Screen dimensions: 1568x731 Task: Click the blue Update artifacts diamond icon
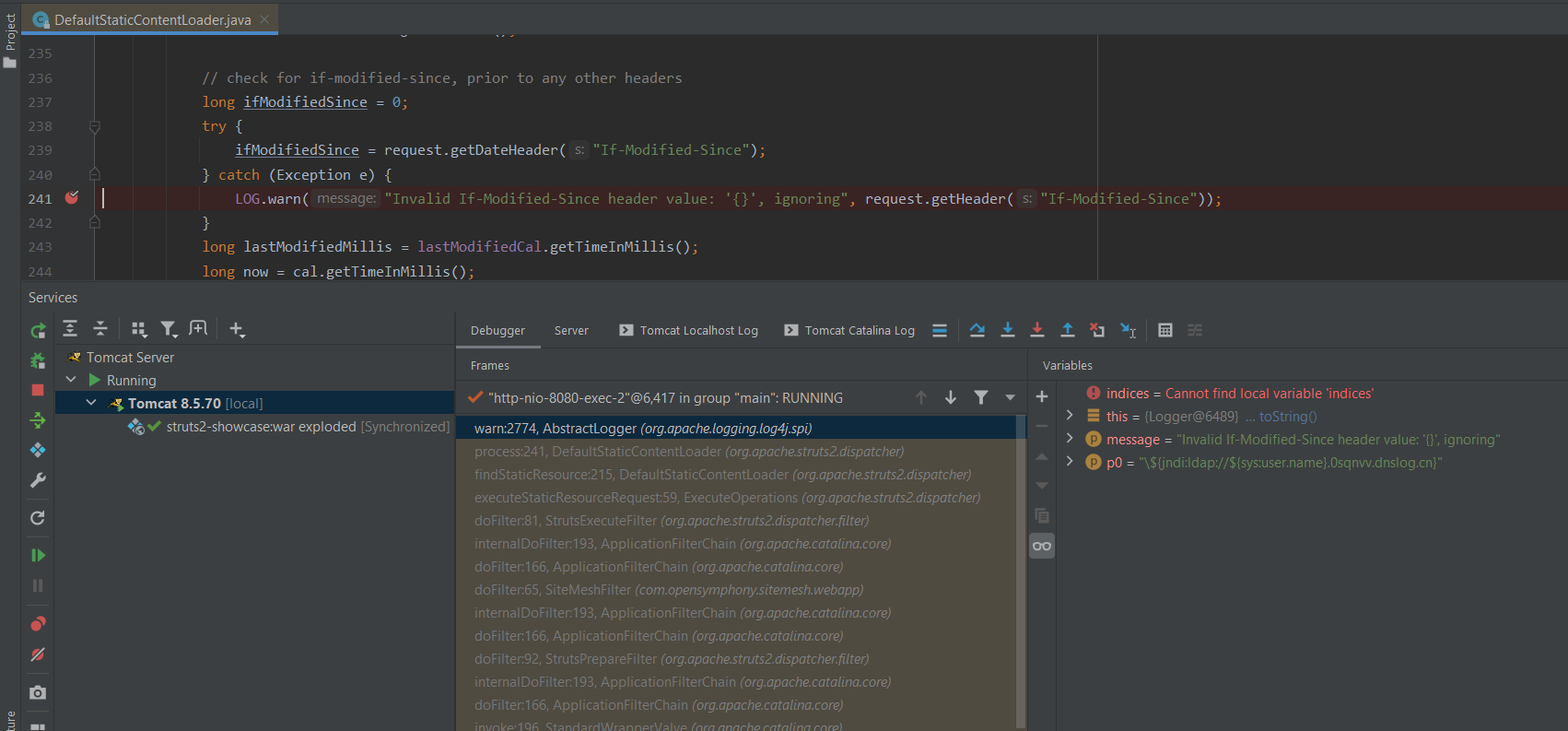tap(38, 450)
